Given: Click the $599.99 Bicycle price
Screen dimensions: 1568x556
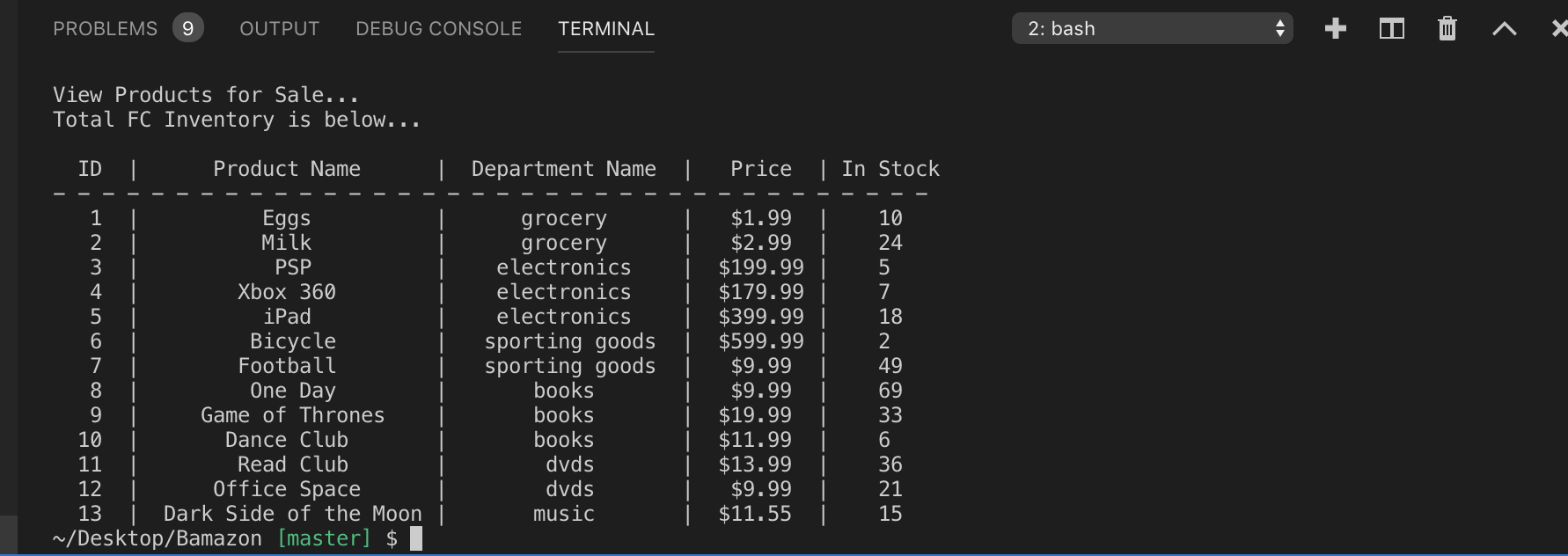Looking at the screenshot, I should click(x=761, y=341).
